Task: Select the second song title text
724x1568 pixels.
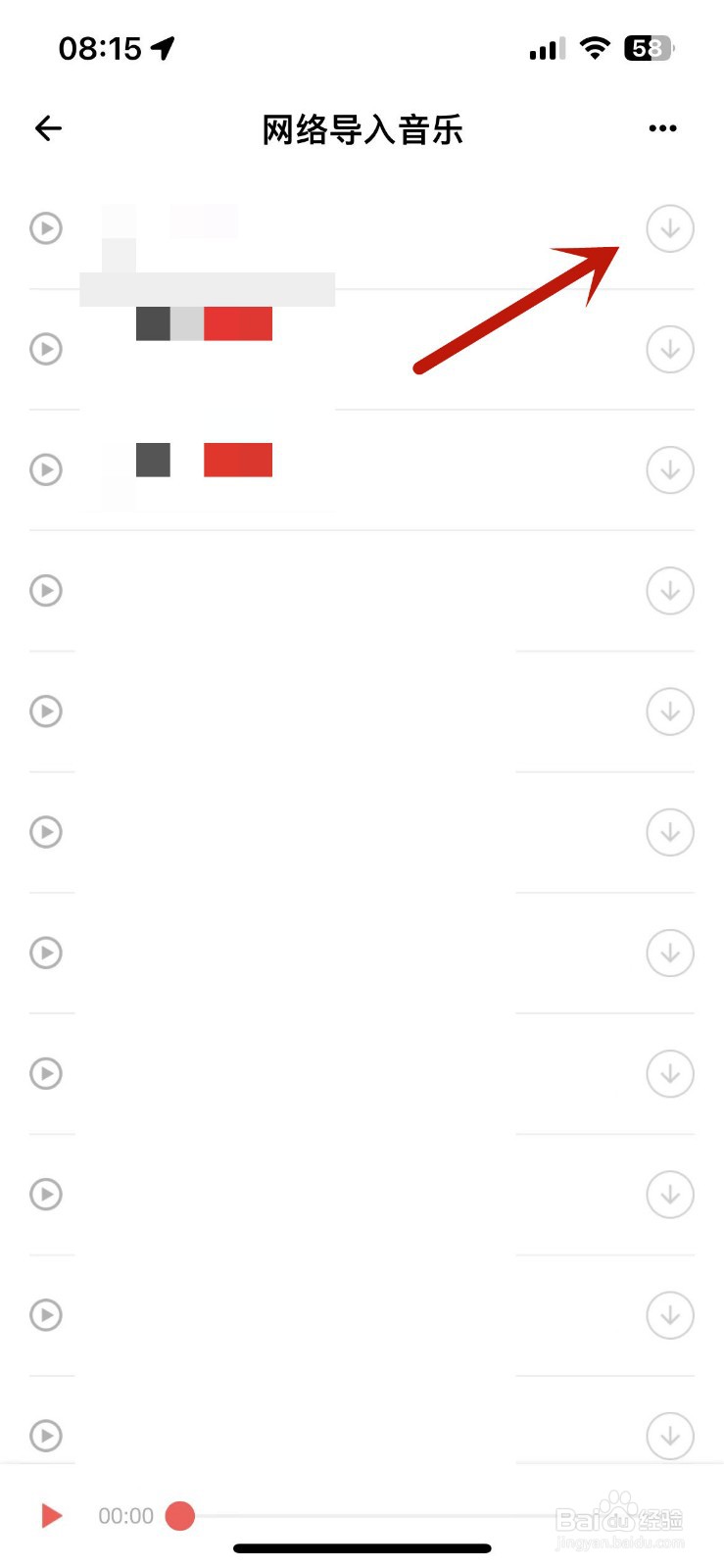Action: (204, 323)
